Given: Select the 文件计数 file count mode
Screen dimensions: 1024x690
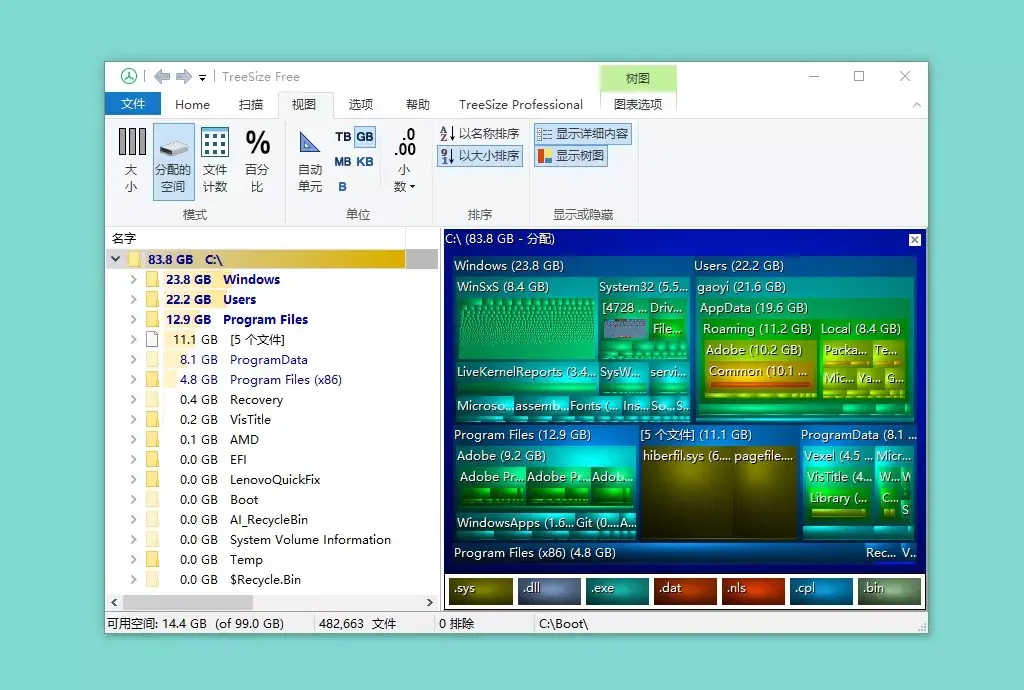Looking at the screenshot, I should (x=215, y=160).
